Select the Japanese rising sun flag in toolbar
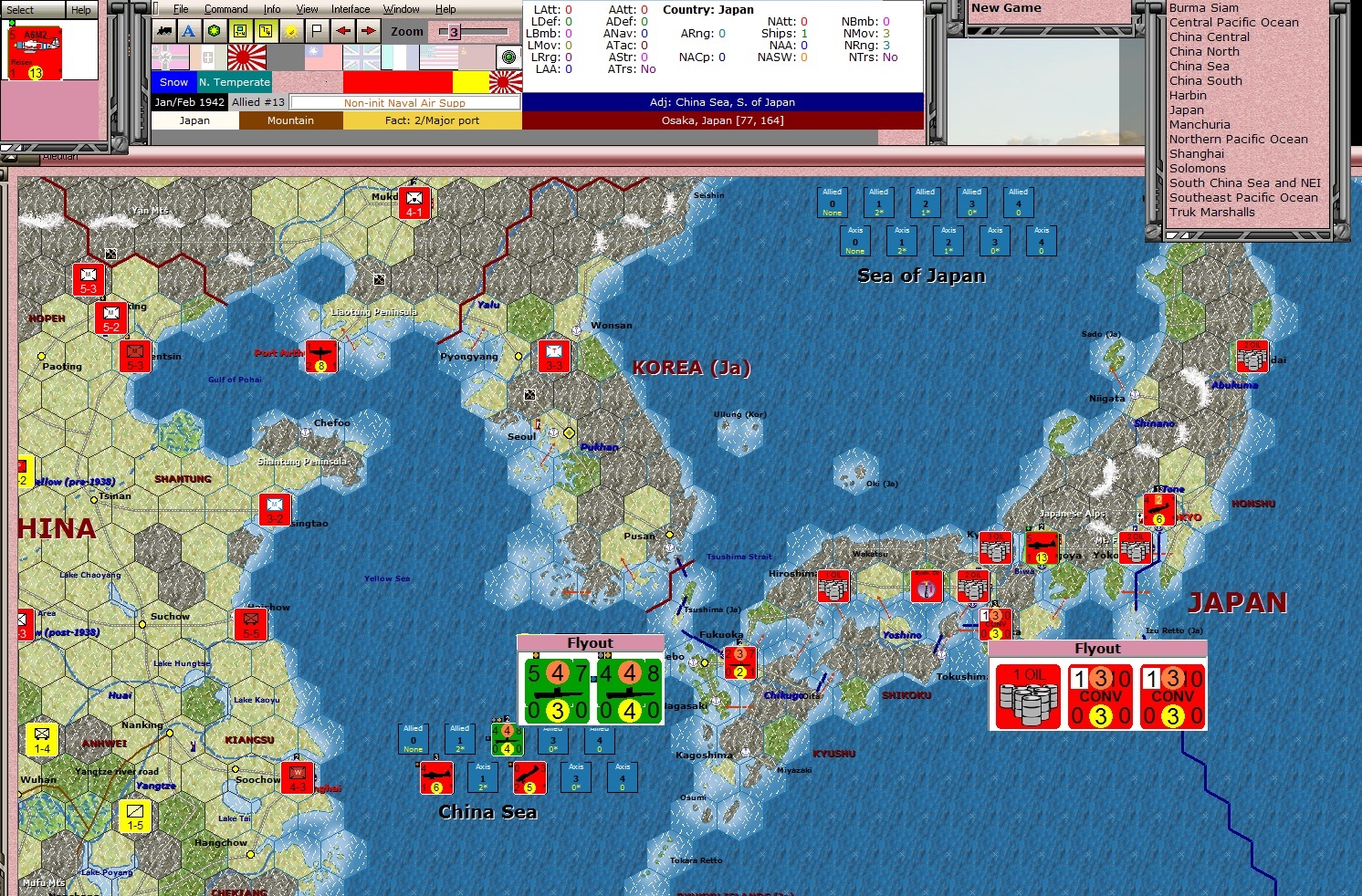The image size is (1362, 896). coord(246,57)
